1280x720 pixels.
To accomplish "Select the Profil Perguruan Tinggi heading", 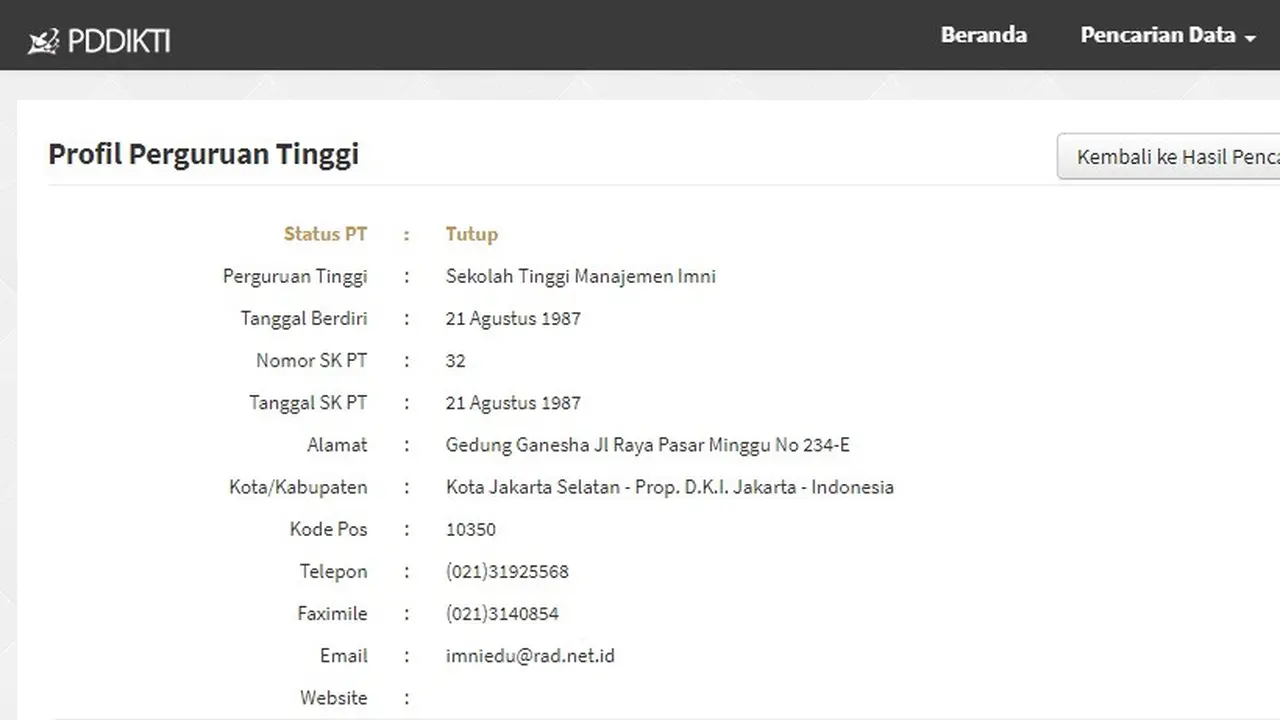I will [x=203, y=154].
